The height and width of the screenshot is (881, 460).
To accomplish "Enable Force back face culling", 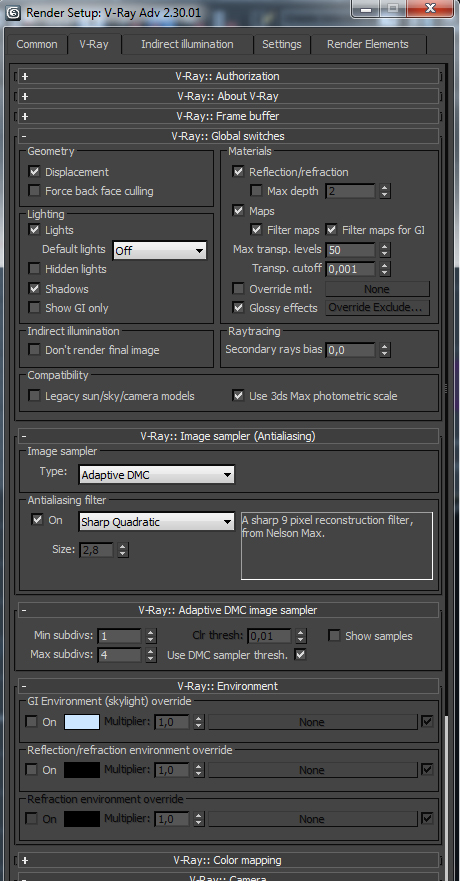I will pos(35,191).
